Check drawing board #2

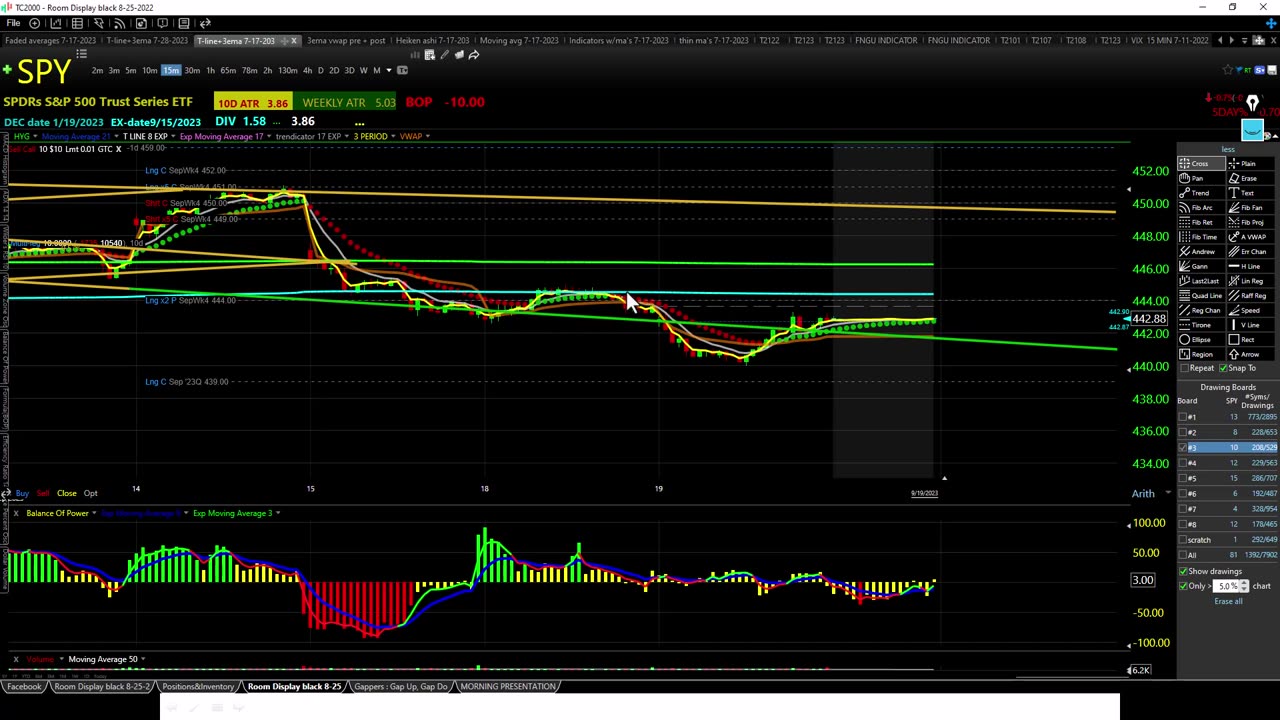pyautogui.click(x=1184, y=432)
